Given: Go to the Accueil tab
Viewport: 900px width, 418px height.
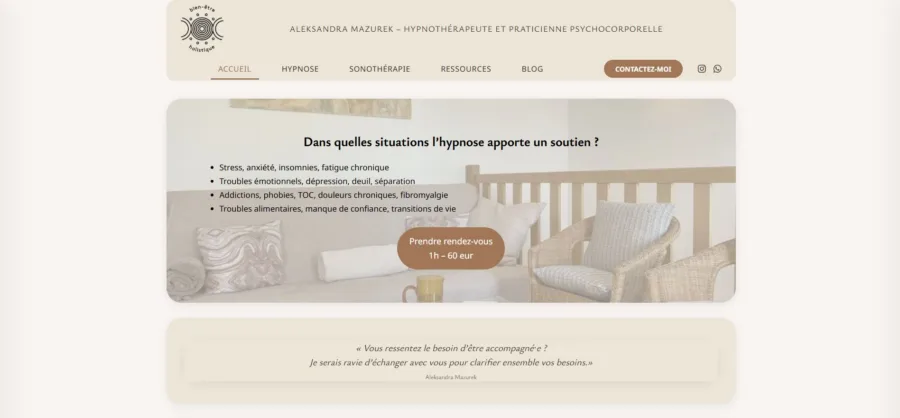Looking at the screenshot, I should (234, 69).
